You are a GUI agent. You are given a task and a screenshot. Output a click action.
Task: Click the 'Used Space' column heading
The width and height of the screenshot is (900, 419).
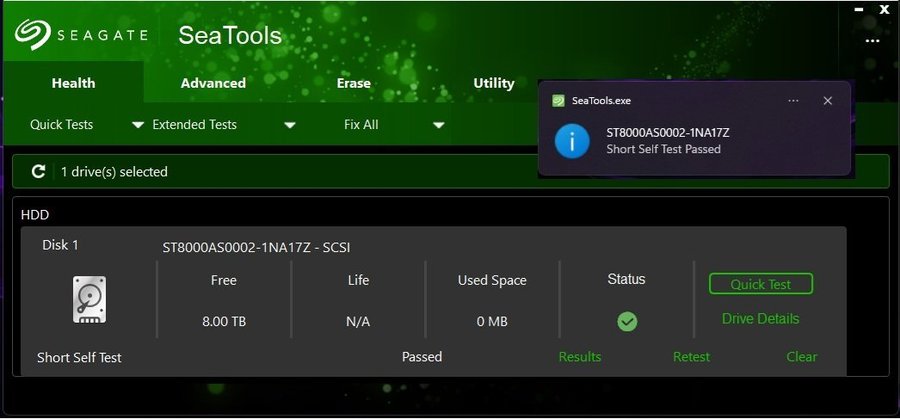(492, 280)
